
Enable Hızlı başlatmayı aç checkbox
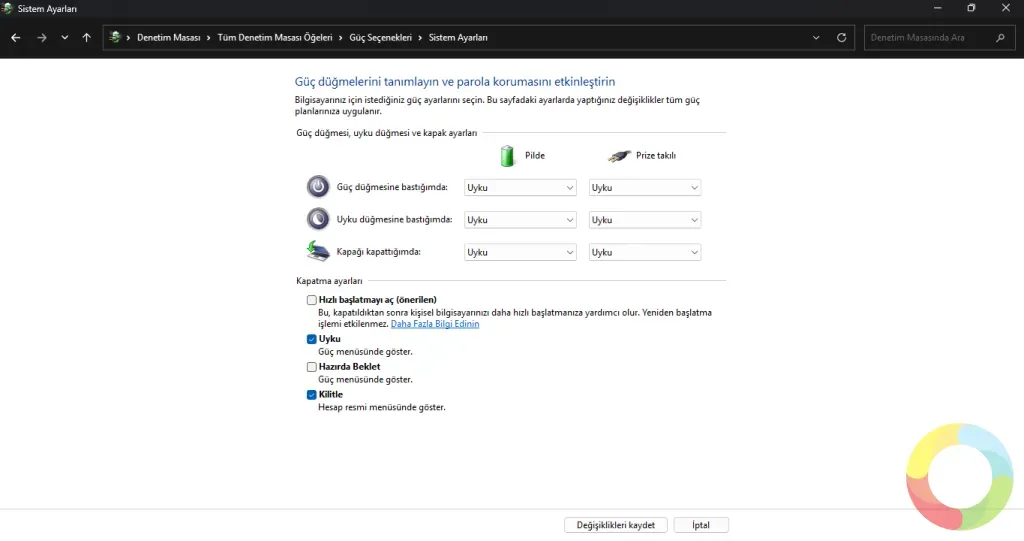(x=312, y=300)
